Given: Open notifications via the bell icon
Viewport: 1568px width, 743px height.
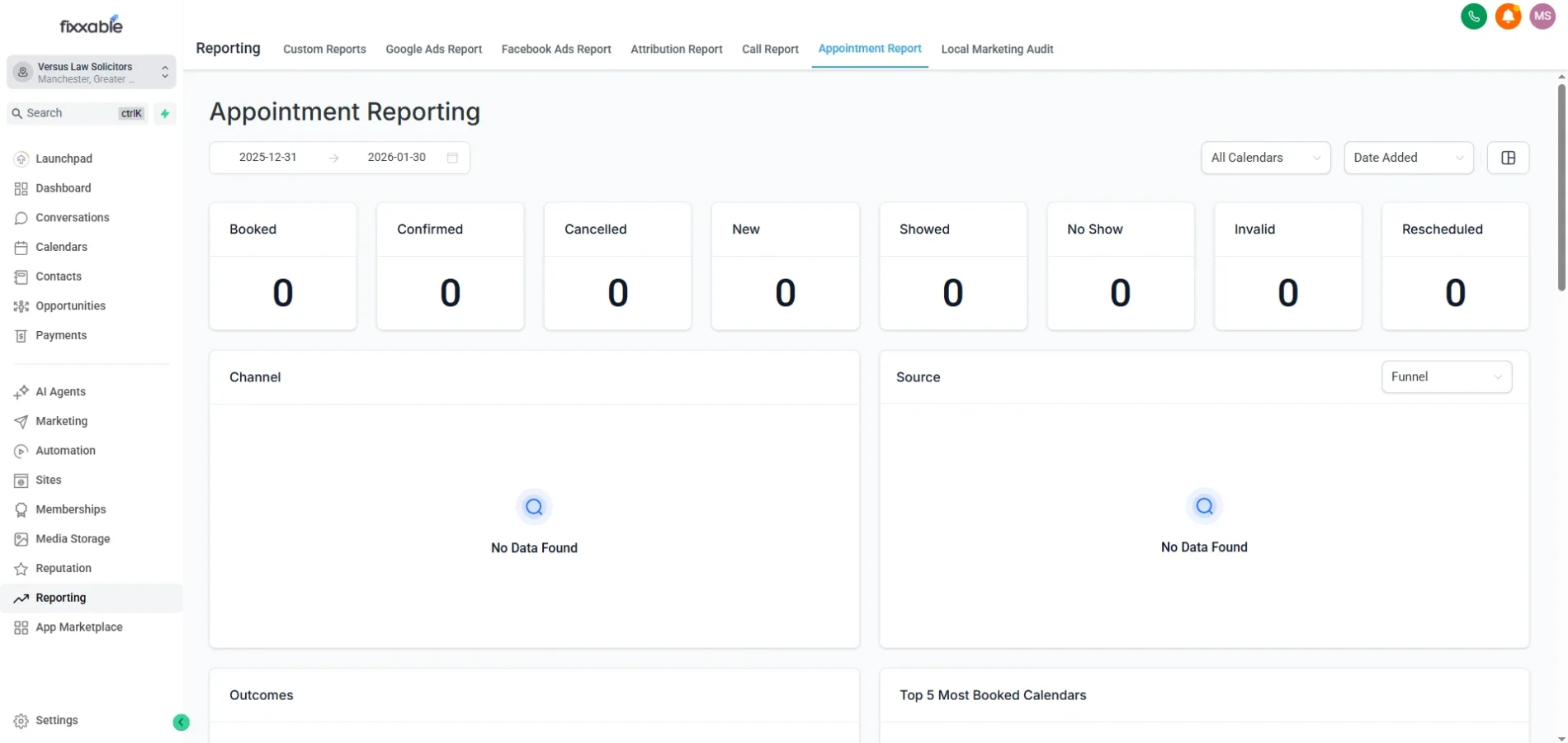Looking at the screenshot, I should (x=1508, y=16).
